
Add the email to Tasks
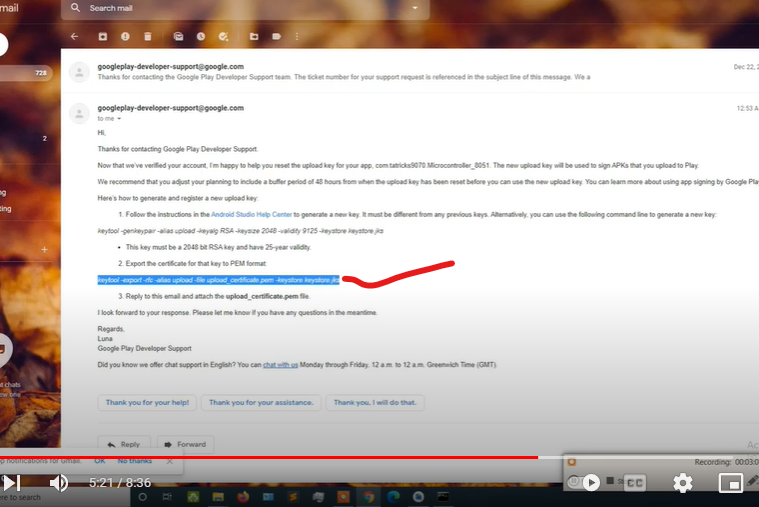tap(224, 37)
